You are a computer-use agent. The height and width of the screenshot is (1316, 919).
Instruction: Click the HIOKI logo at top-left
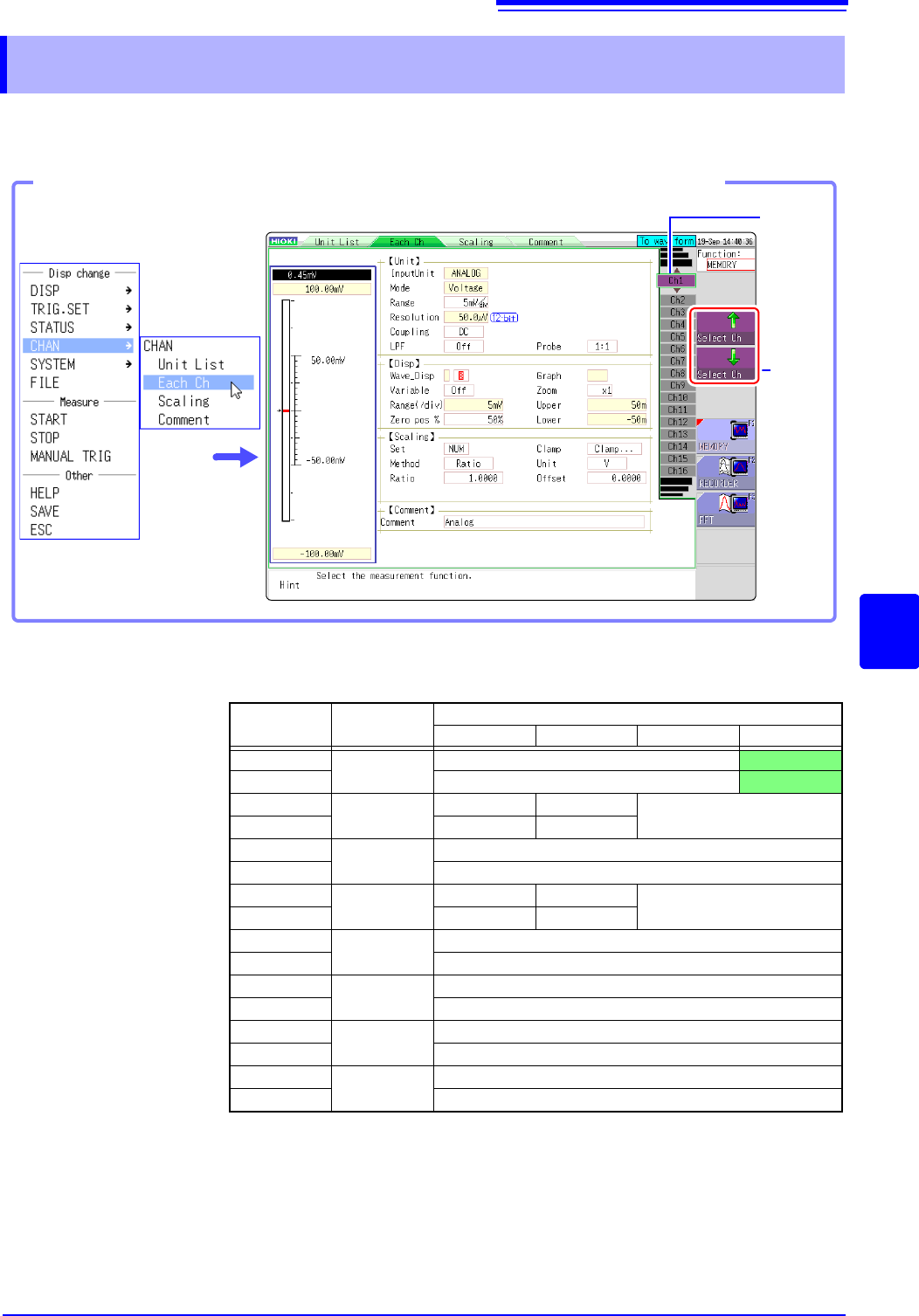pos(283,241)
